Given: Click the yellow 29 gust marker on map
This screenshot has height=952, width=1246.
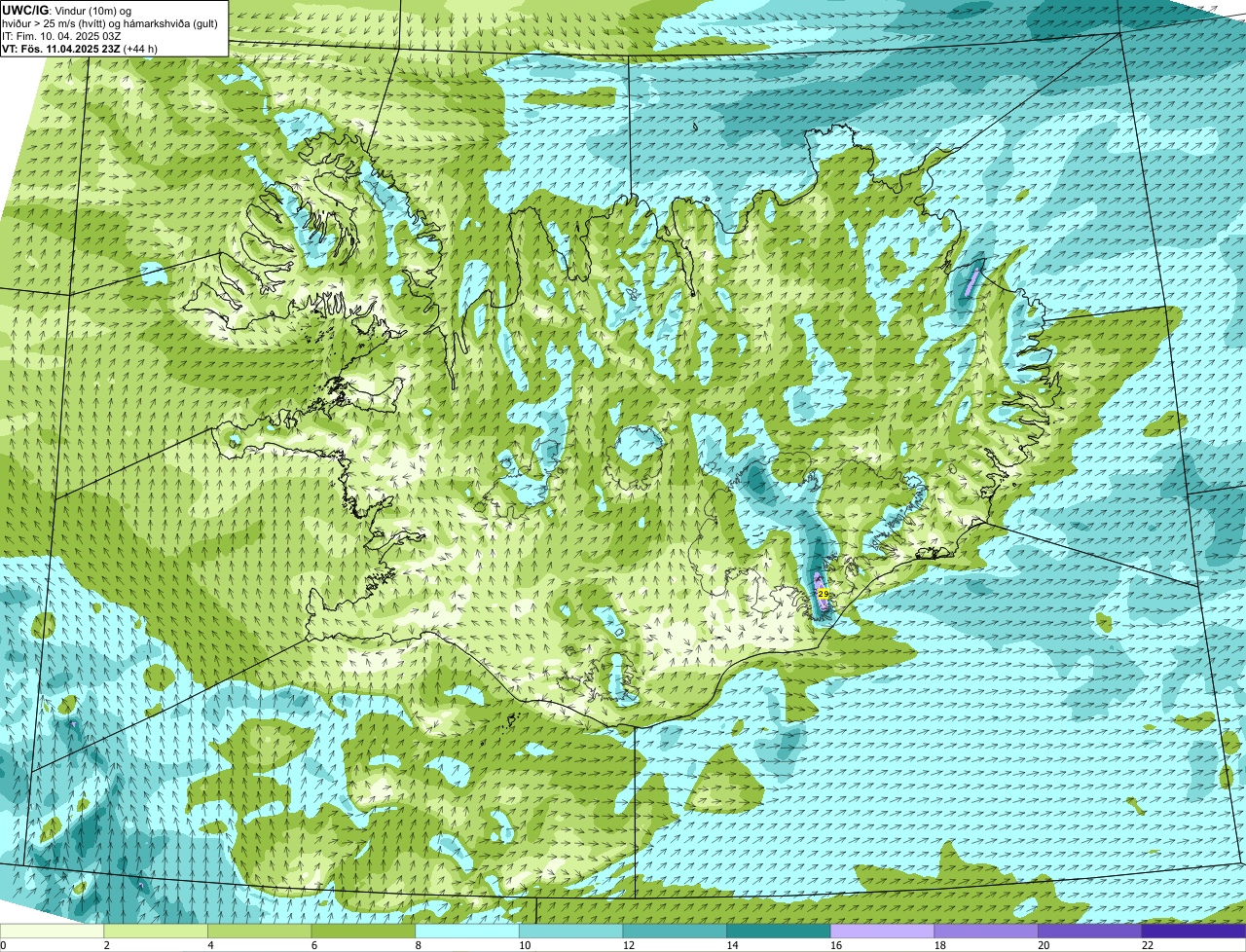Looking at the screenshot, I should [x=823, y=593].
